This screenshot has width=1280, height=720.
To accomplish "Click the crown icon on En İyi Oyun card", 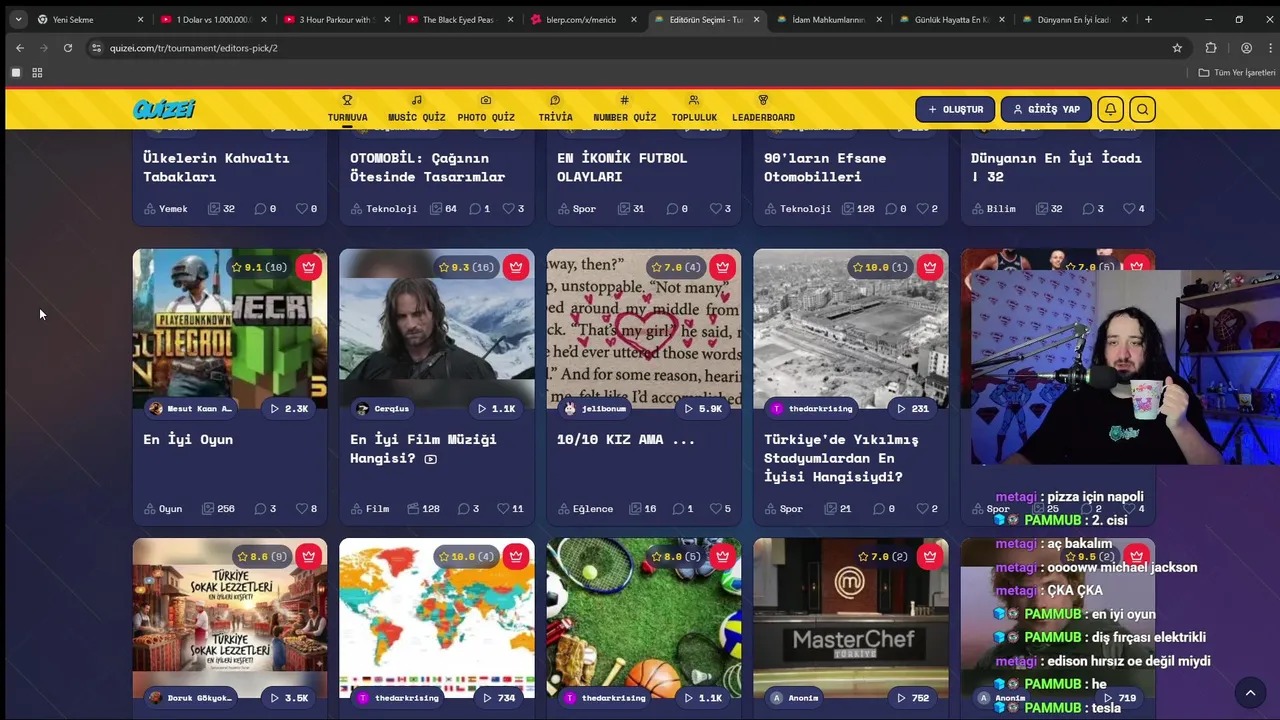I will click(x=308, y=267).
